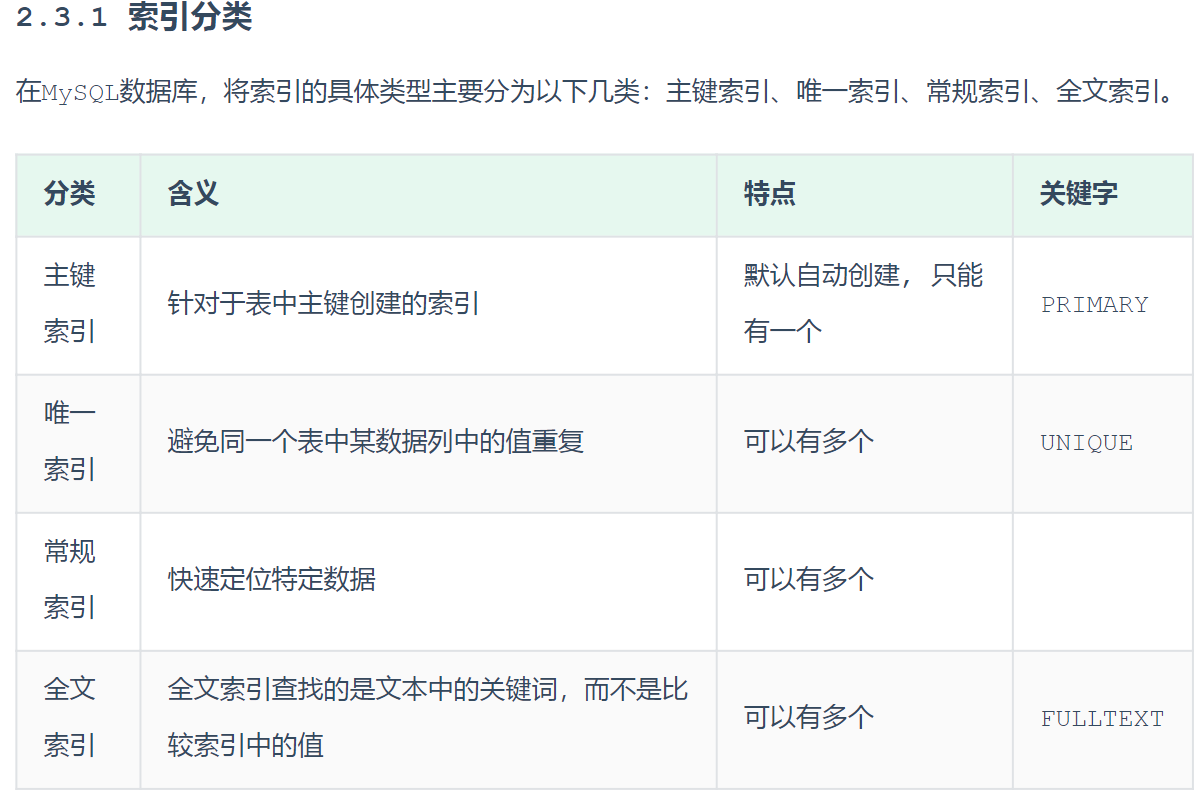Select the UNIQUE keyword
1201x809 pixels.
point(1086,443)
